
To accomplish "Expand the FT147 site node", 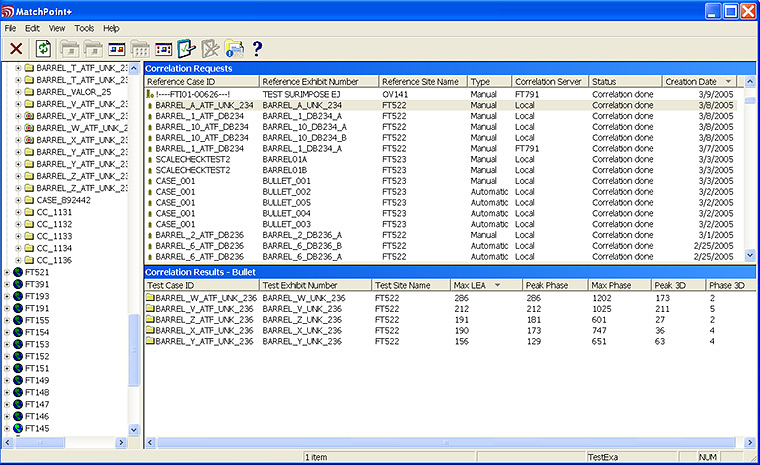I will coord(7,404).
